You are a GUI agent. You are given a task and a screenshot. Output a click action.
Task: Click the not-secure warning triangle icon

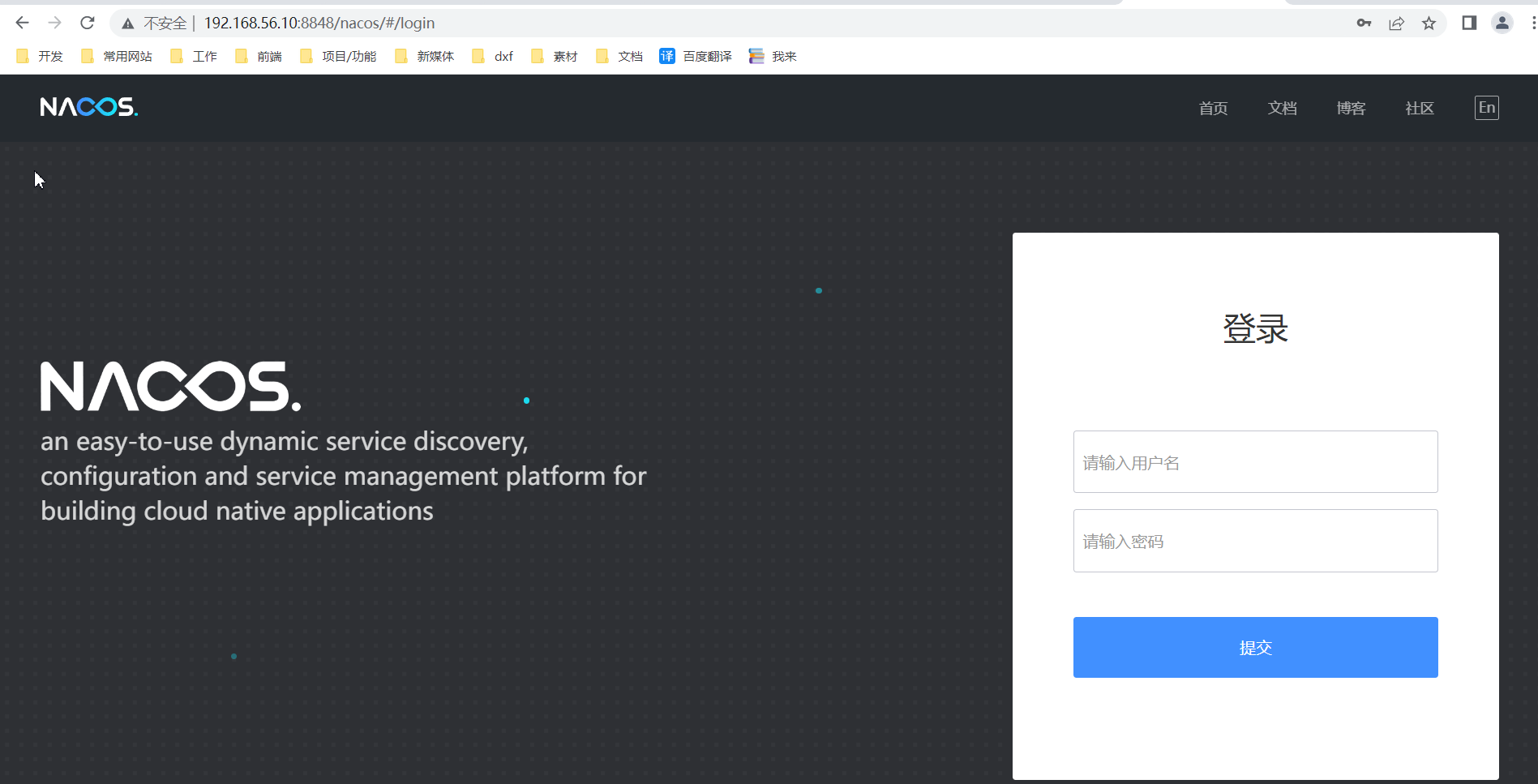pyautogui.click(x=128, y=24)
